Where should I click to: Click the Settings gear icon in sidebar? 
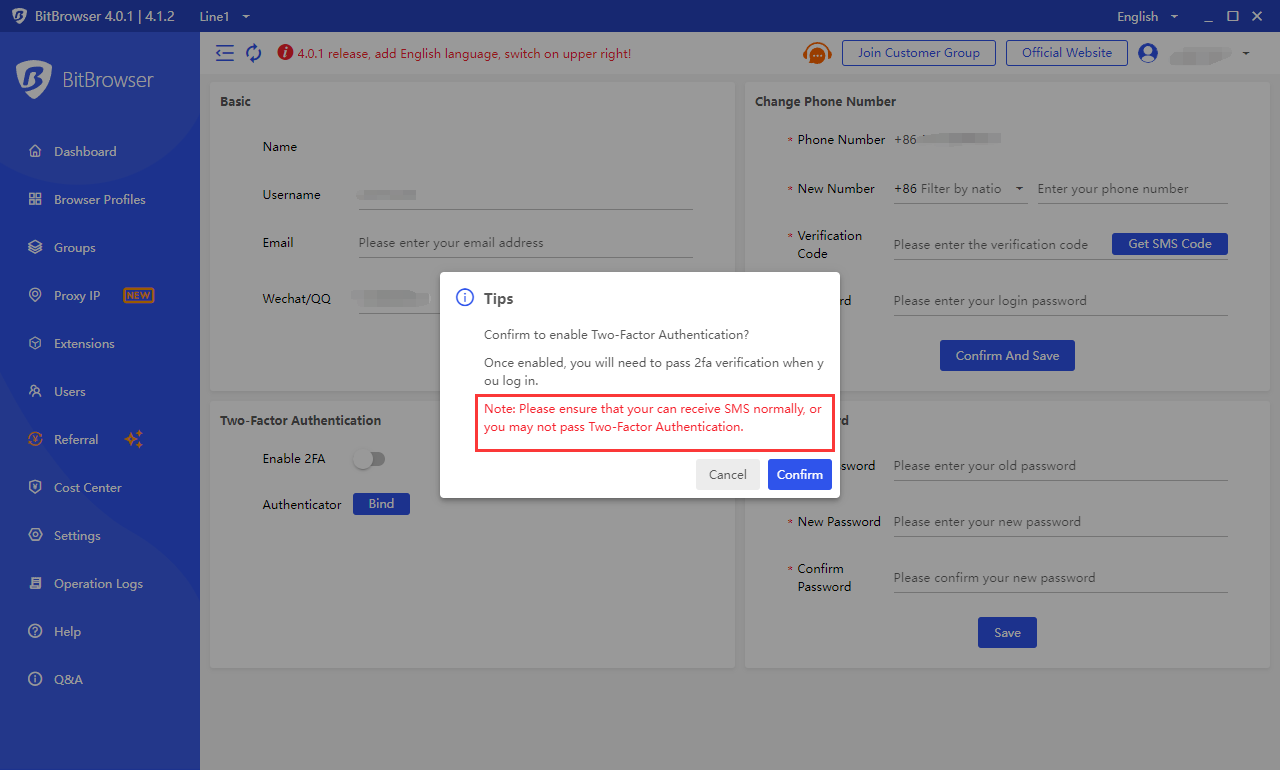[x=35, y=536]
